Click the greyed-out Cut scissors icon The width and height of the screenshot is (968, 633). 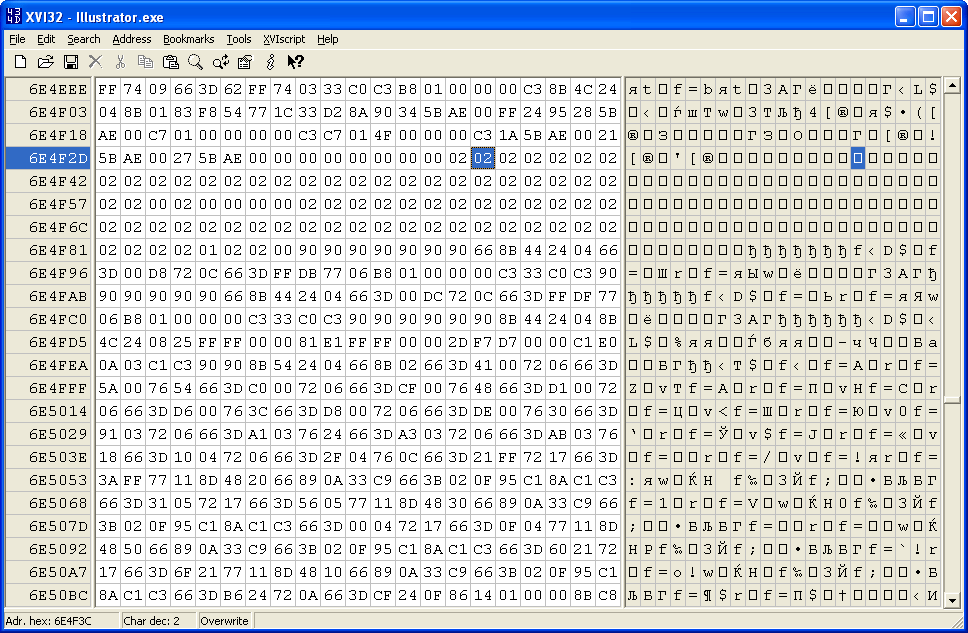click(120, 62)
